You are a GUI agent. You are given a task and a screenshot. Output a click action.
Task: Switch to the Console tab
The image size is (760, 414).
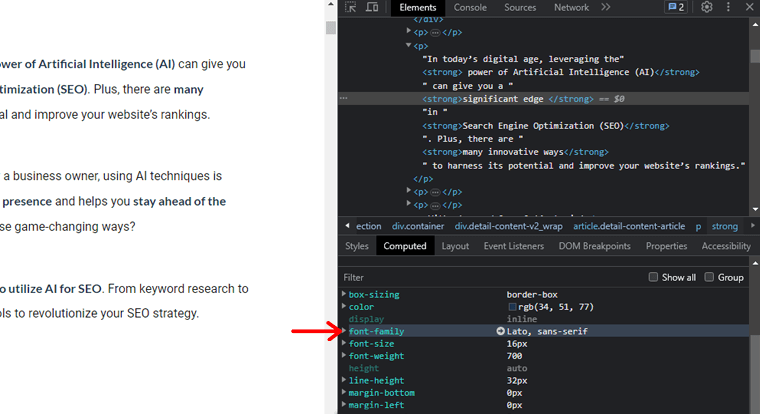click(470, 7)
